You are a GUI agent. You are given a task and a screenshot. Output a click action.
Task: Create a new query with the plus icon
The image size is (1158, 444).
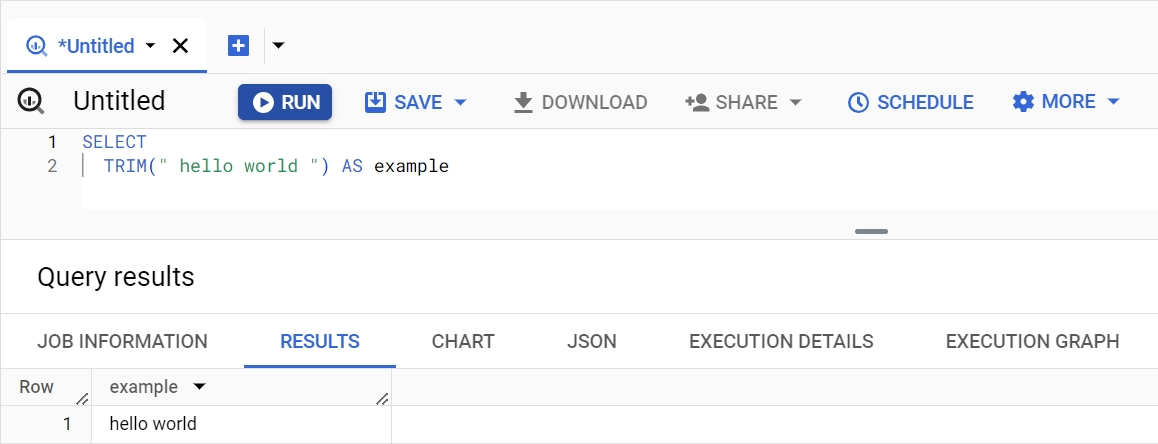(238, 46)
